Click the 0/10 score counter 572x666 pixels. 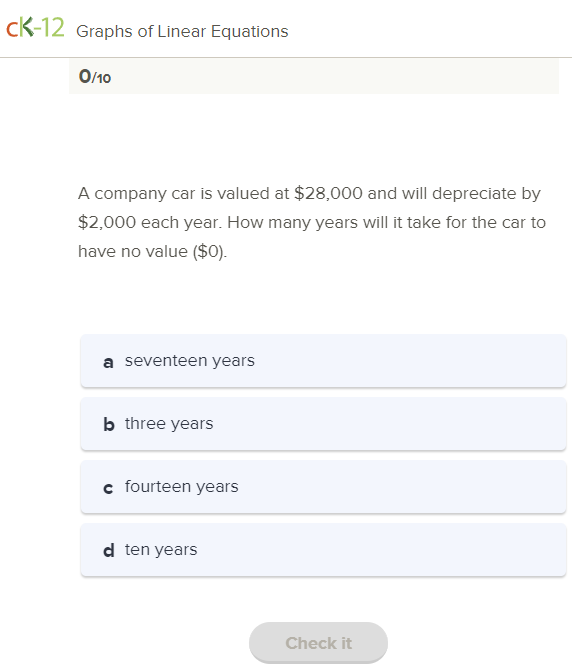(95, 77)
